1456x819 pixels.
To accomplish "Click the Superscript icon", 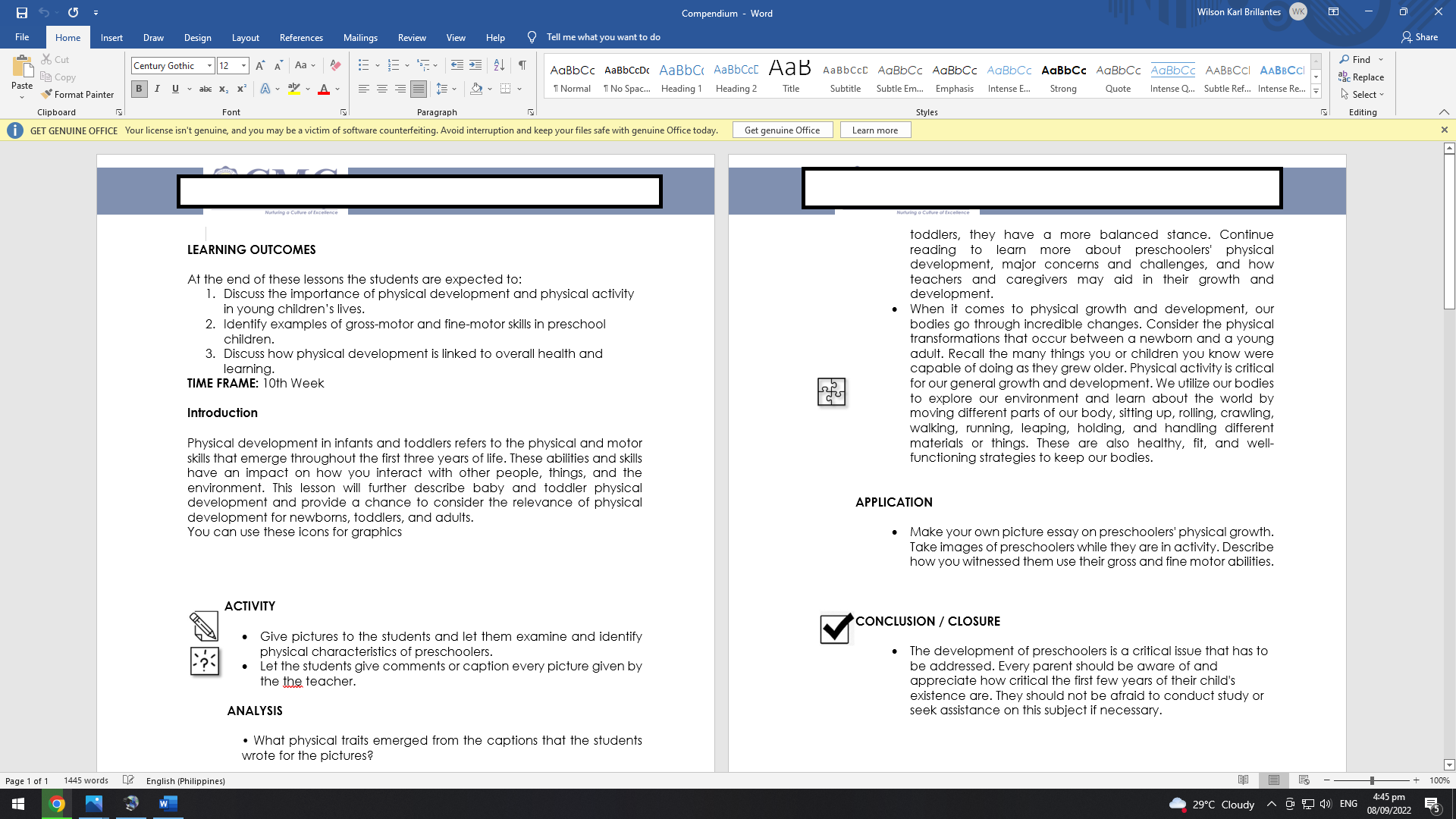I will [x=241, y=89].
